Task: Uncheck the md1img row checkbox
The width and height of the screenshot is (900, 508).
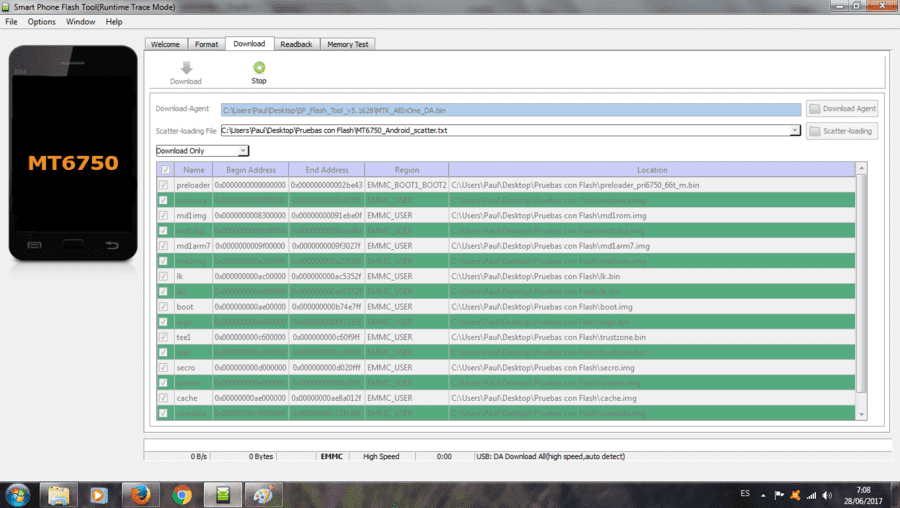Action: click(x=164, y=215)
